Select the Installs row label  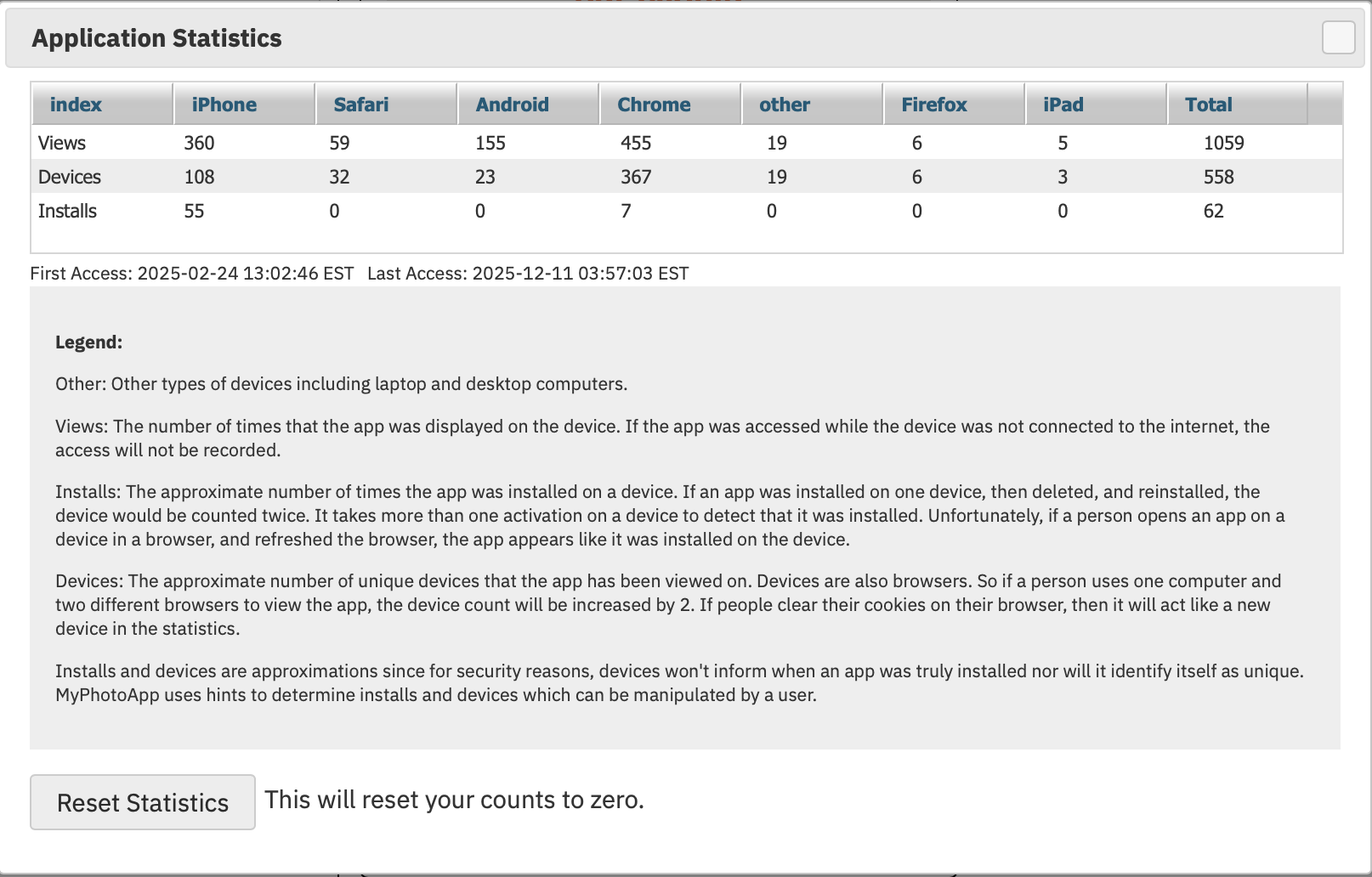(x=67, y=211)
